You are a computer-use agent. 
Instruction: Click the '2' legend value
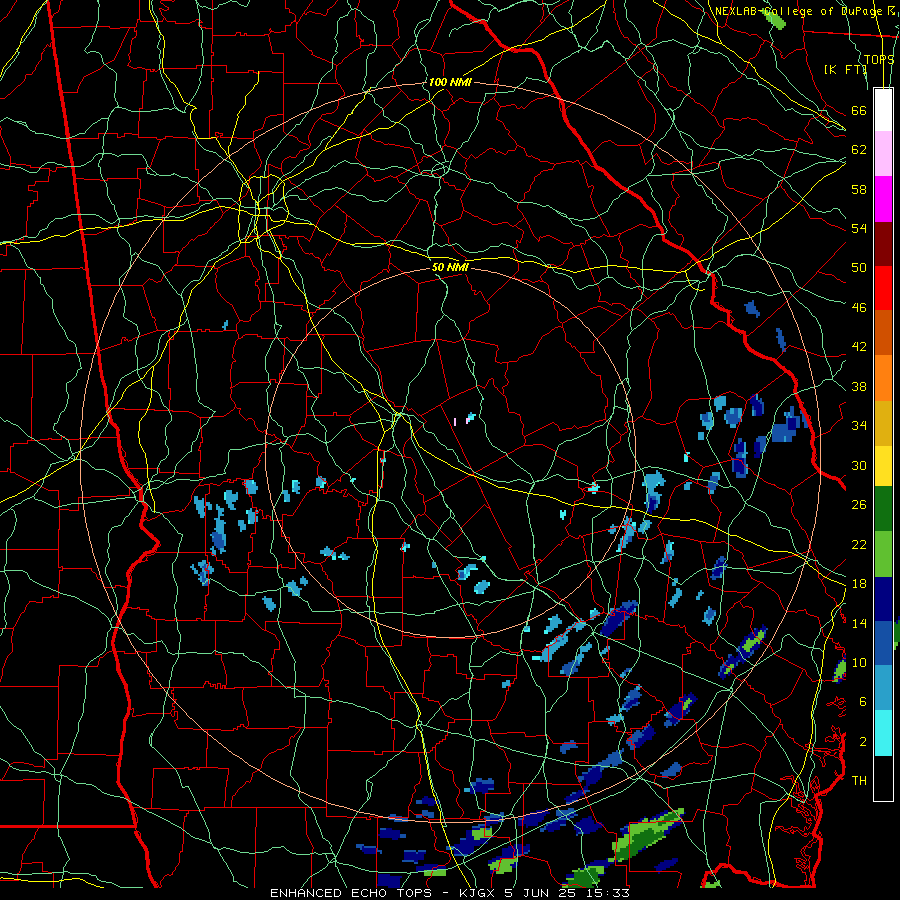point(863,742)
